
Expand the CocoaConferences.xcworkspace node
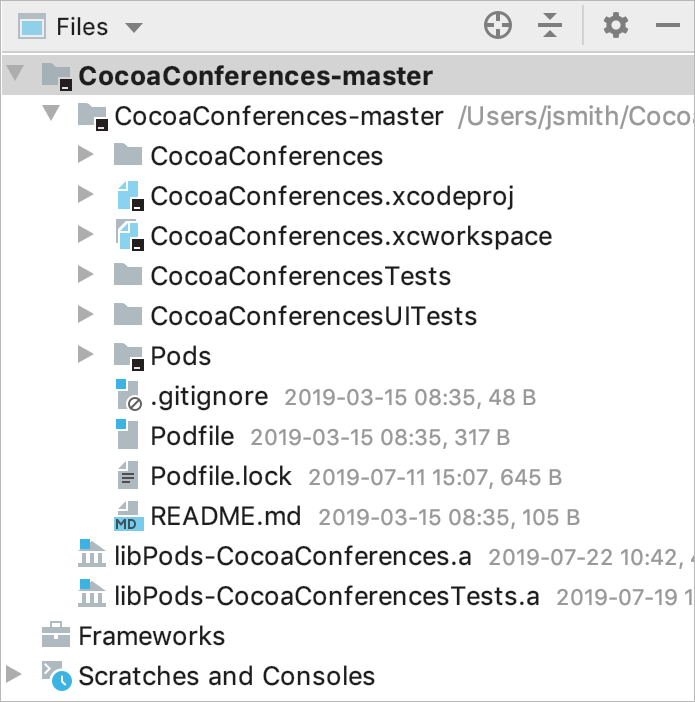[x=85, y=236]
